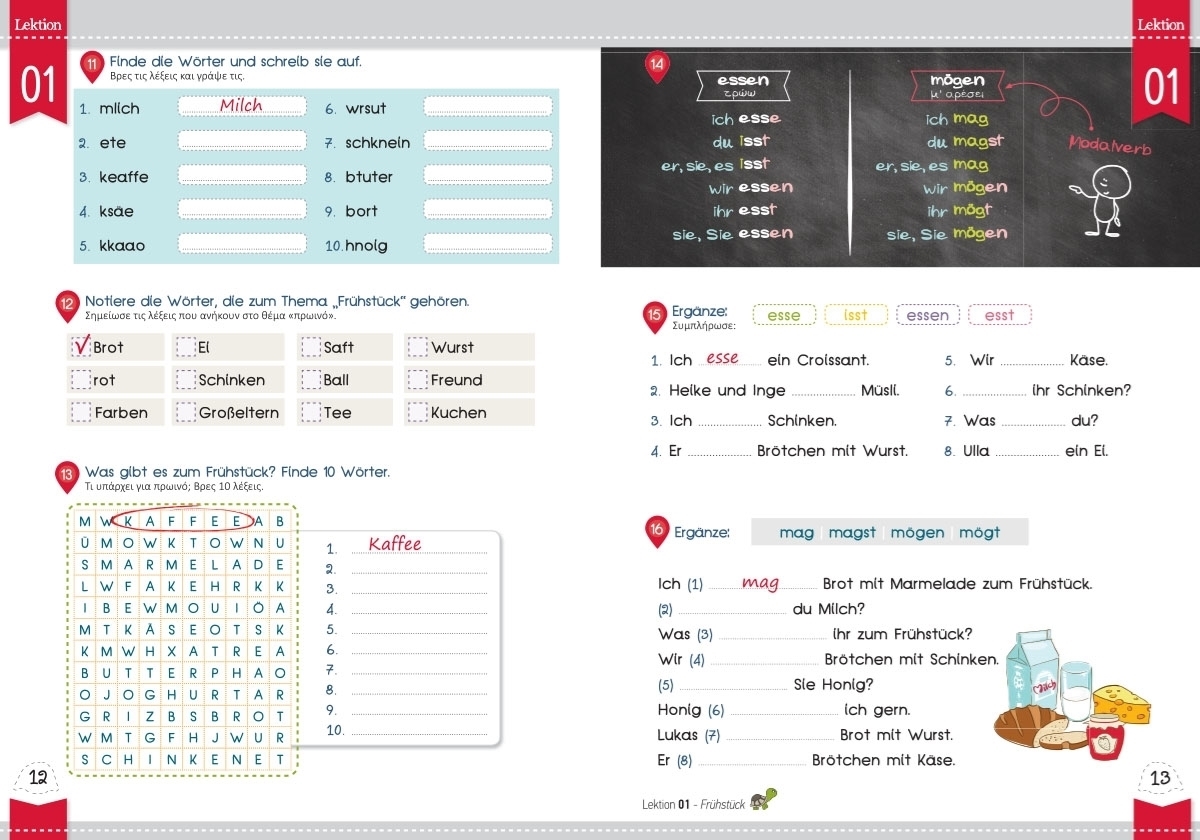Click the answer box next to 'schkneln'
This screenshot has height=840, width=1200.
point(488,142)
